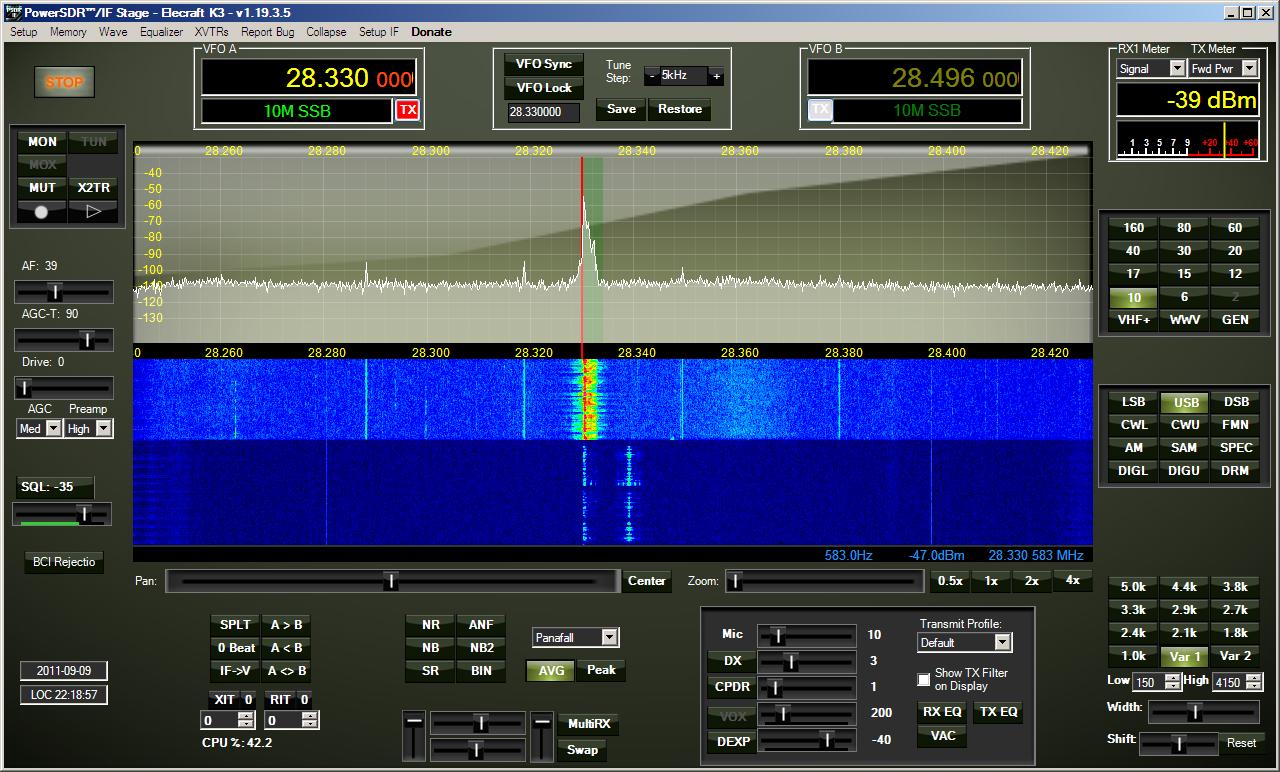Click the VFO A frequency display
Image resolution: width=1280 pixels, height=772 pixels.
tap(310, 77)
